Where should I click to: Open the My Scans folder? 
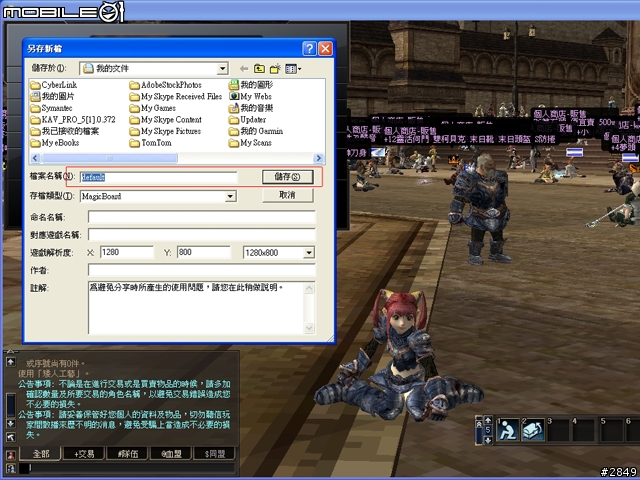click(250, 143)
